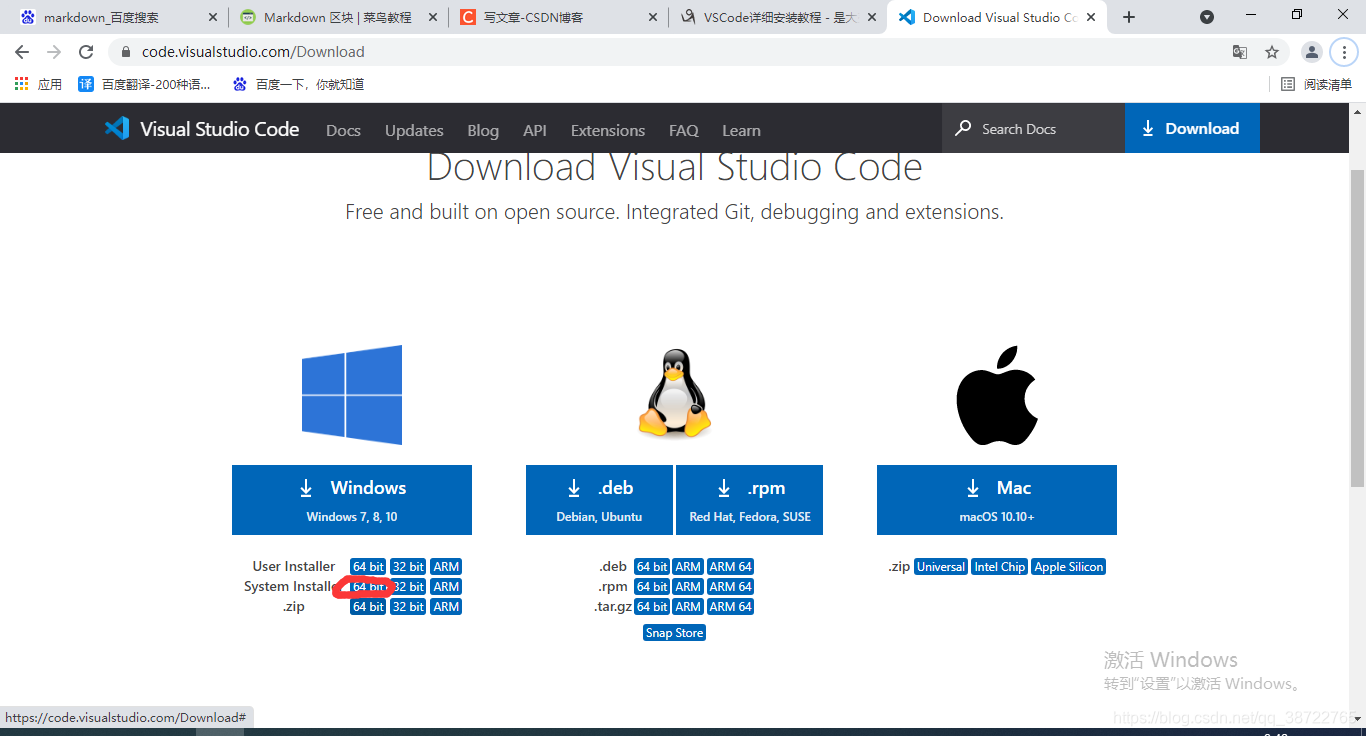Click the large Windows download button

[x=352, y=500]
